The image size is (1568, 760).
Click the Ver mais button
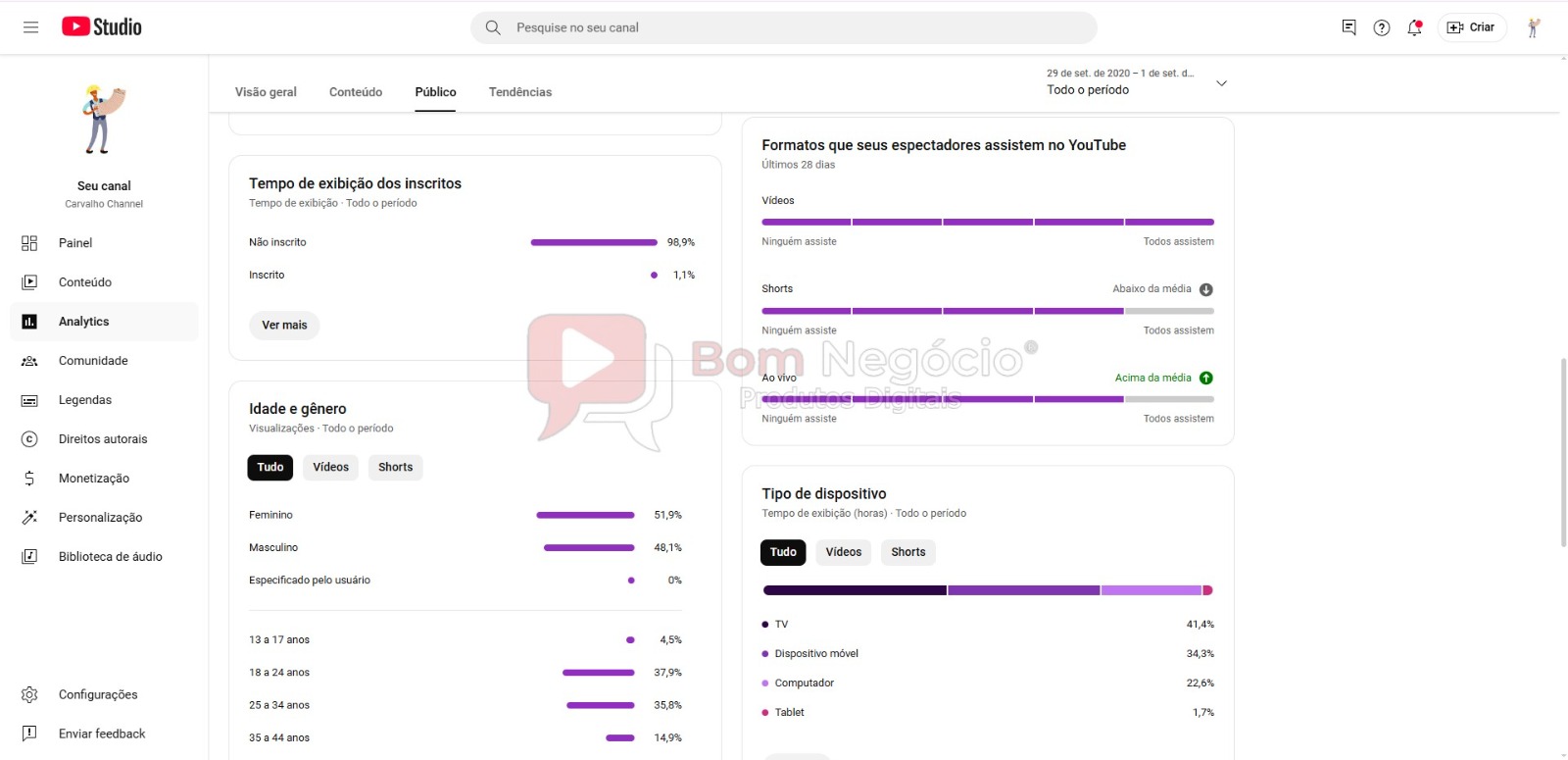(x=284, y=326)
